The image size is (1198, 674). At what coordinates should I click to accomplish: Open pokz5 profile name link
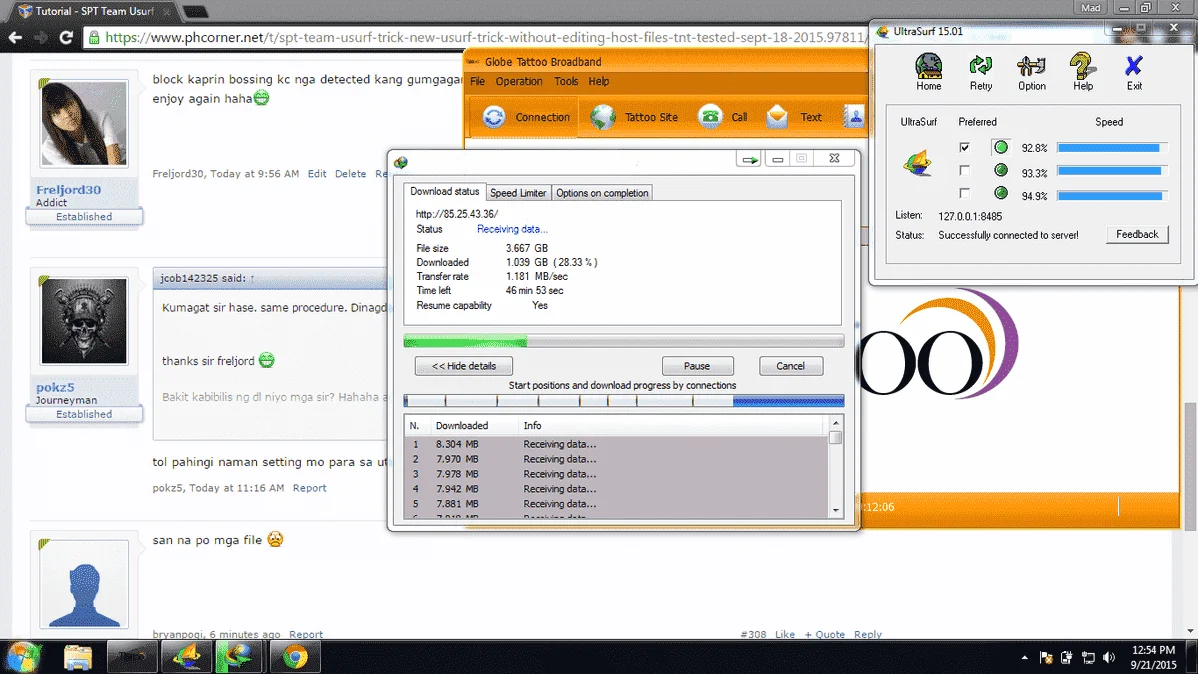pyautogui.click(x=55, y=387)
